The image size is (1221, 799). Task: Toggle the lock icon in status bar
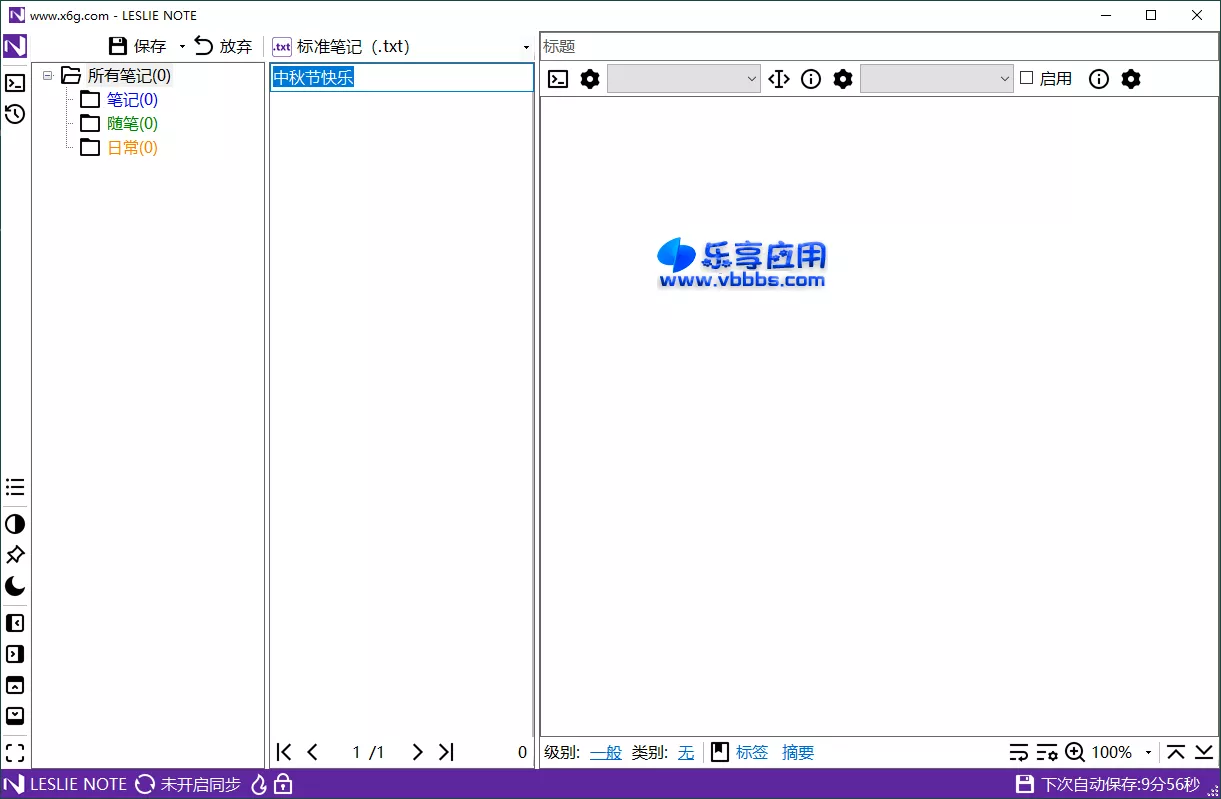coord(285,784)
